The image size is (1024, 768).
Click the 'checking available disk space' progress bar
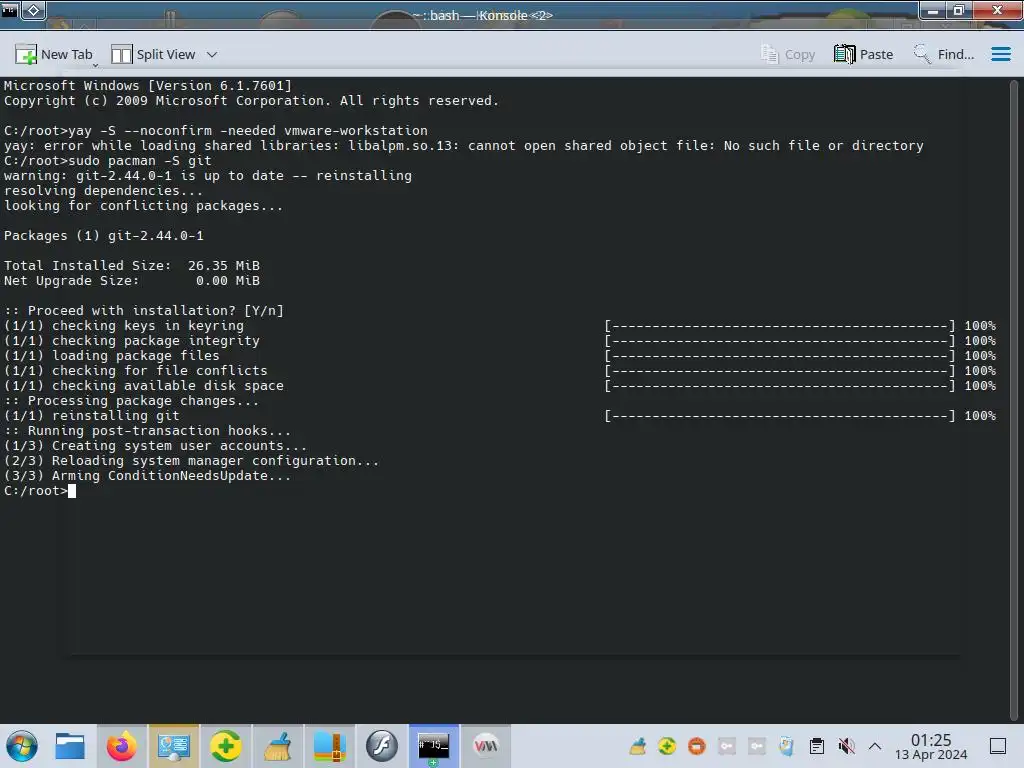point(780,386)
